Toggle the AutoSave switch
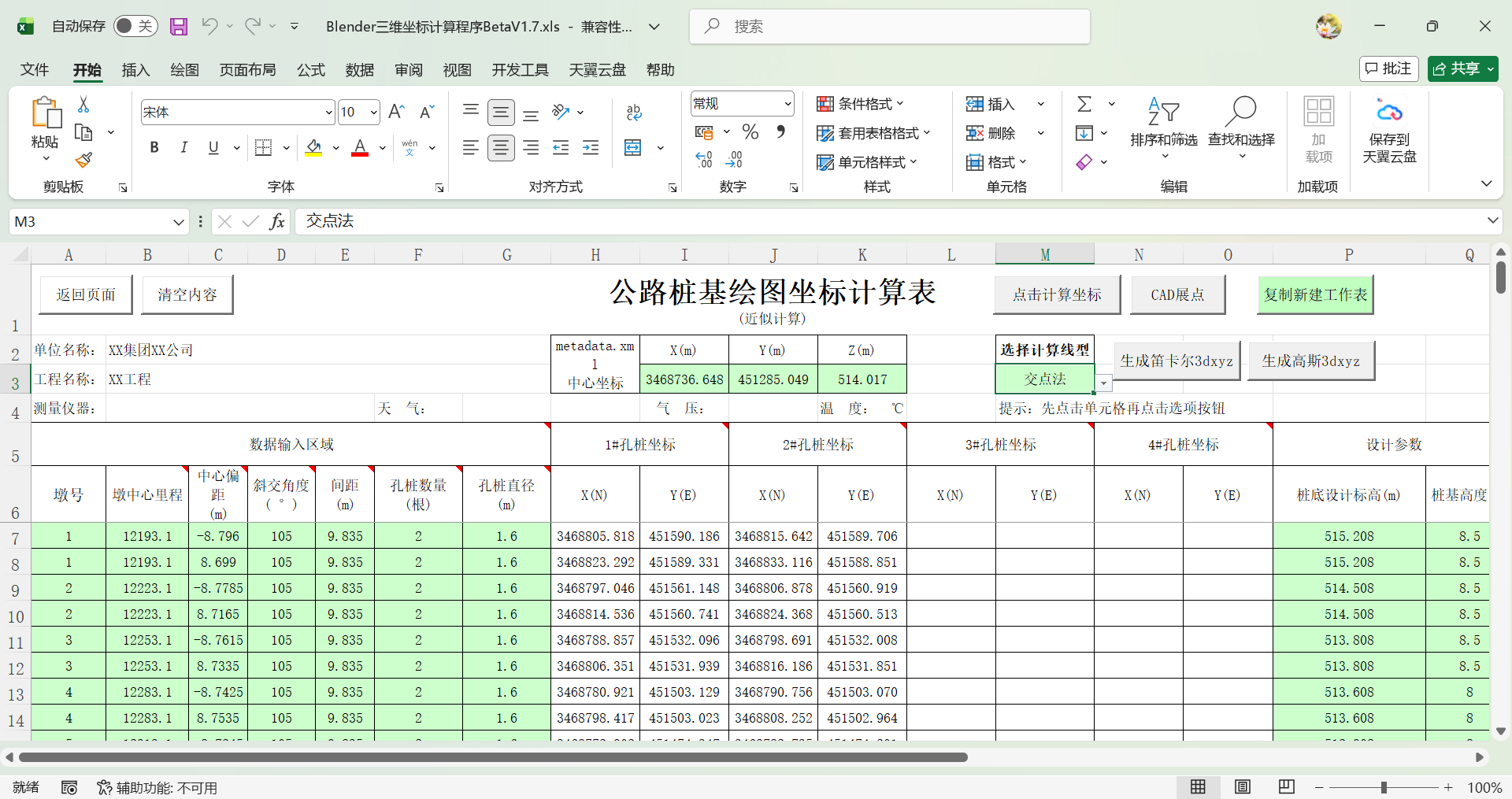 coord(135,27)
